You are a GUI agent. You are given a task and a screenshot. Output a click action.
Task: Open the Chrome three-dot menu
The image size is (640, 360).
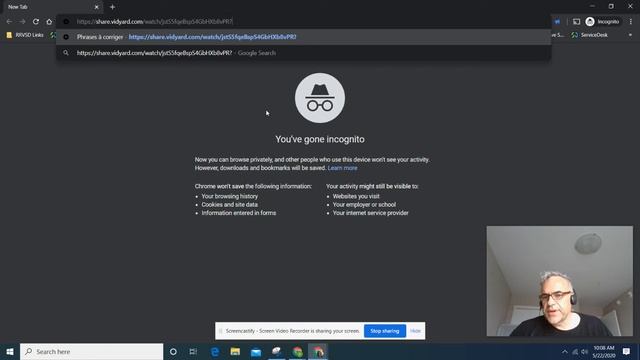click(631, 22)
